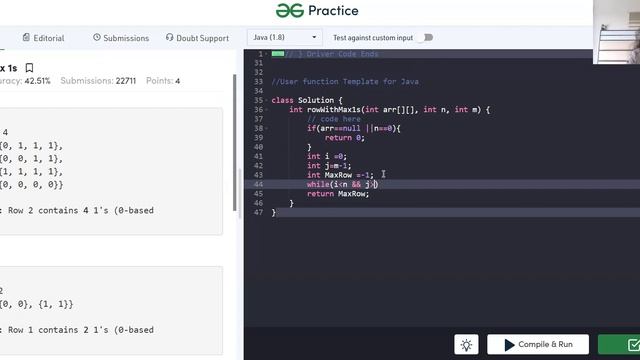Toggle Test against custom input switch
The height and width of the screenshot is (360, 640).
(427, 38)
